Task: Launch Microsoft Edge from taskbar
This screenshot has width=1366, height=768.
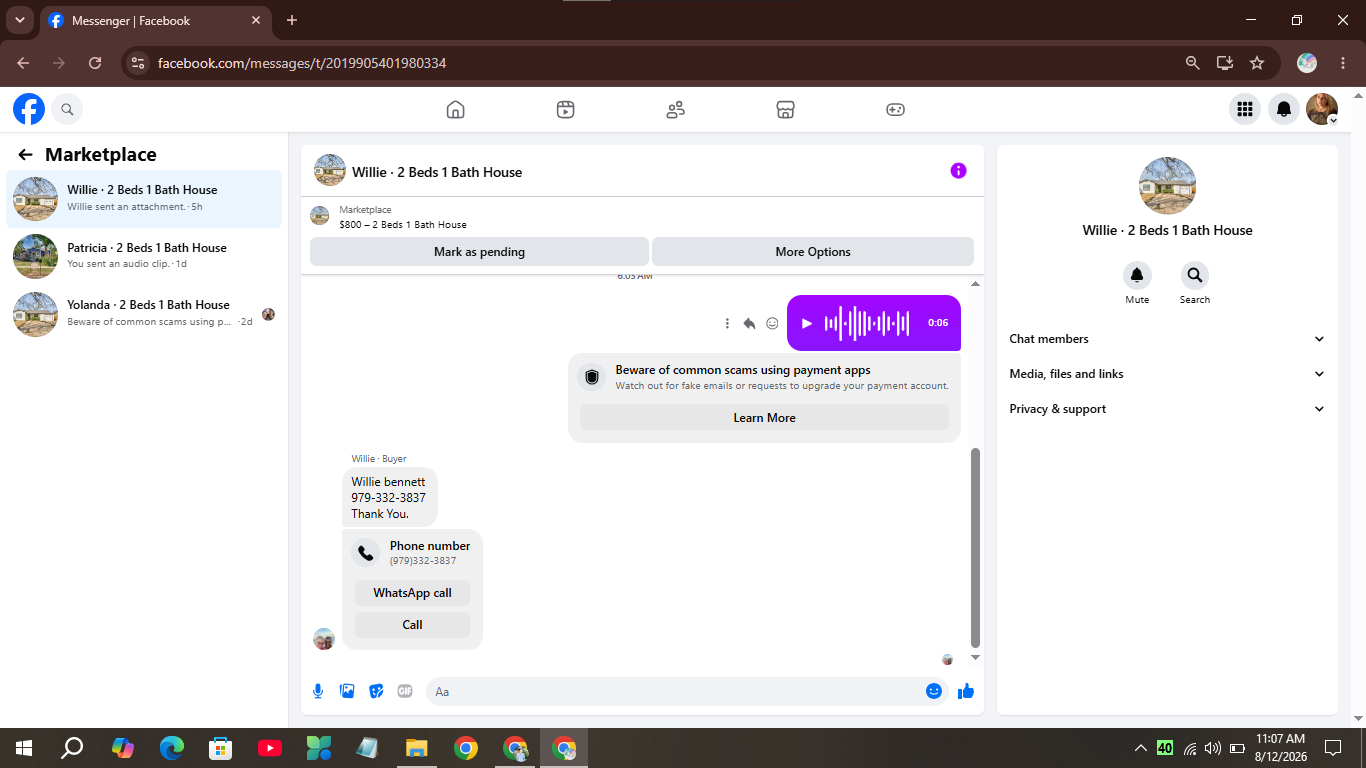Action: pyautogui.click(x=172, y=748)
